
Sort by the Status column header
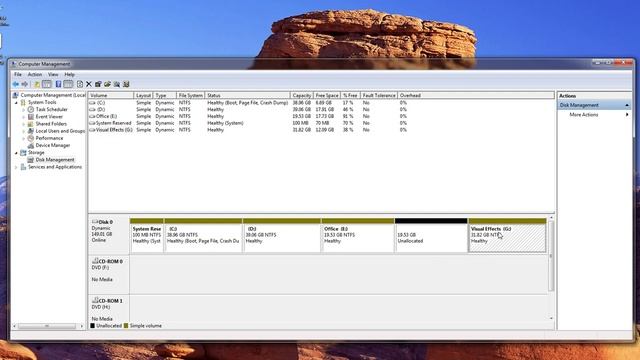pyautogui.click(x=247, y=95)
